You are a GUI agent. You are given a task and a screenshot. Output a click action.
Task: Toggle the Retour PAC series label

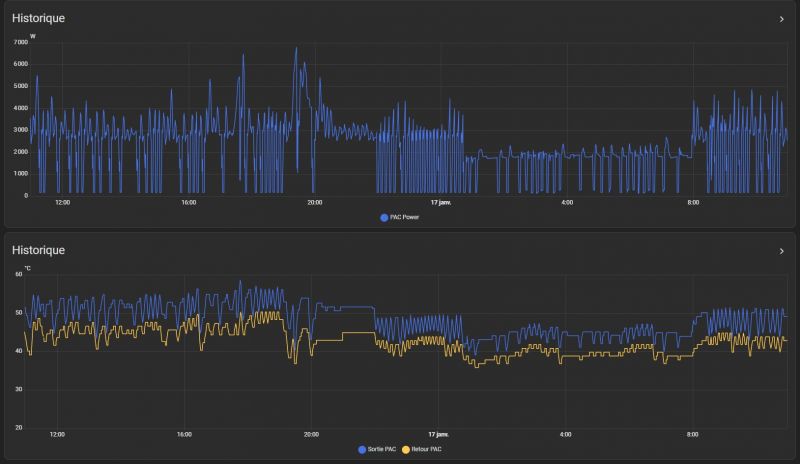point(428,450)
